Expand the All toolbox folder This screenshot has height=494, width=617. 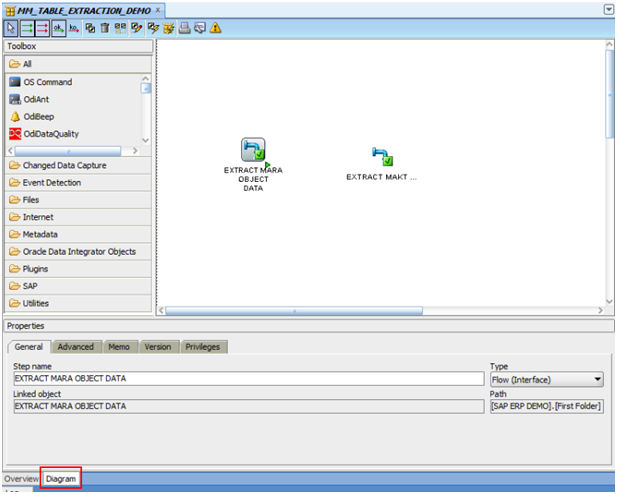[x=78, y=64]
